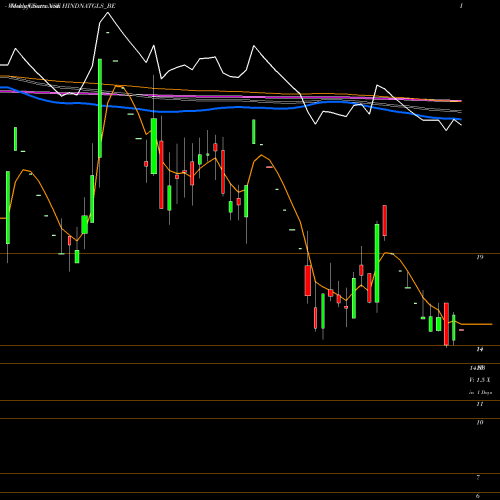The image size is (500, 500).
Task: Select the price label 6
Action: 478,496
